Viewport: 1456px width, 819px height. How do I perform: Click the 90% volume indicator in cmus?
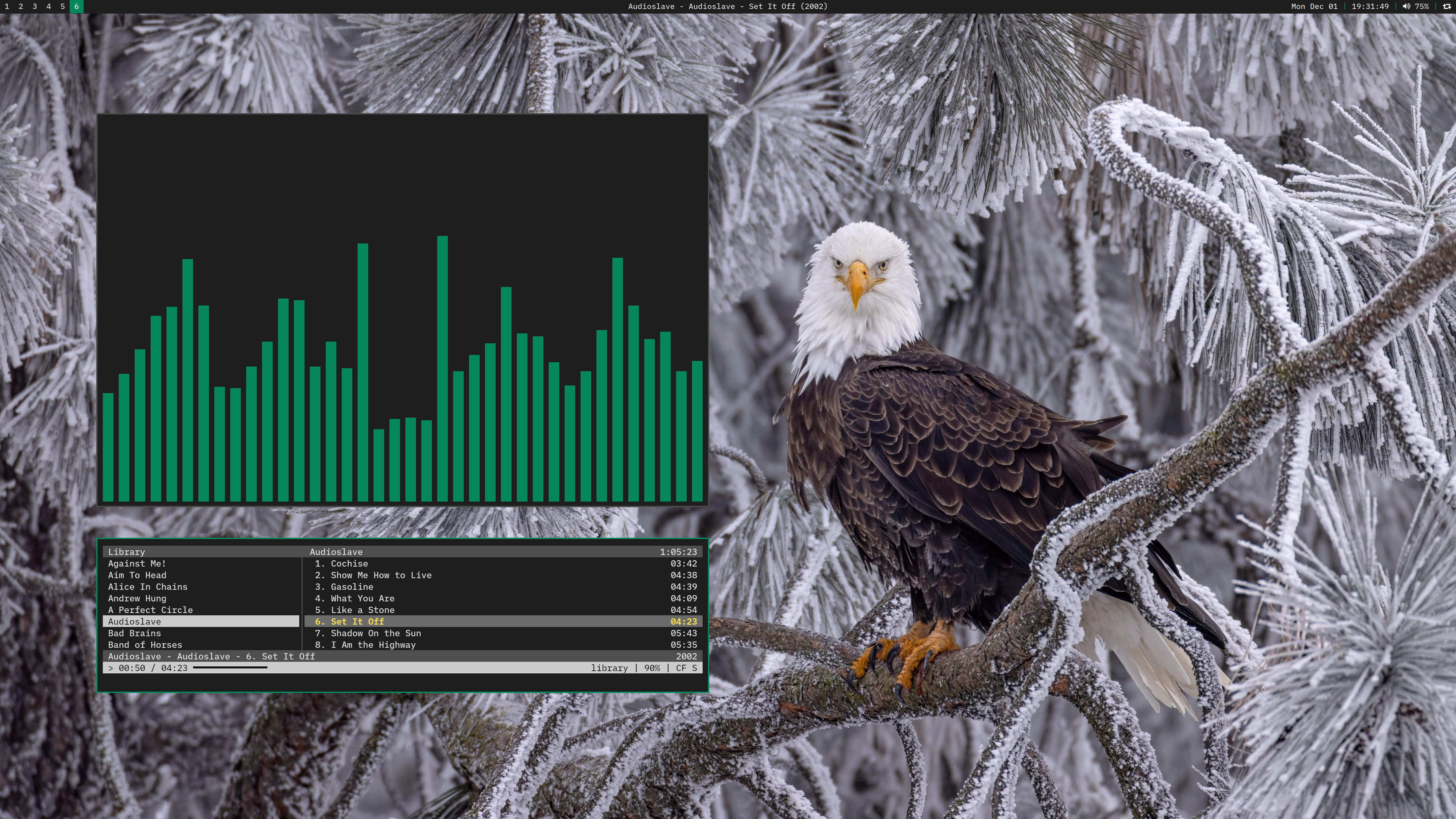[x=652, y=668]
